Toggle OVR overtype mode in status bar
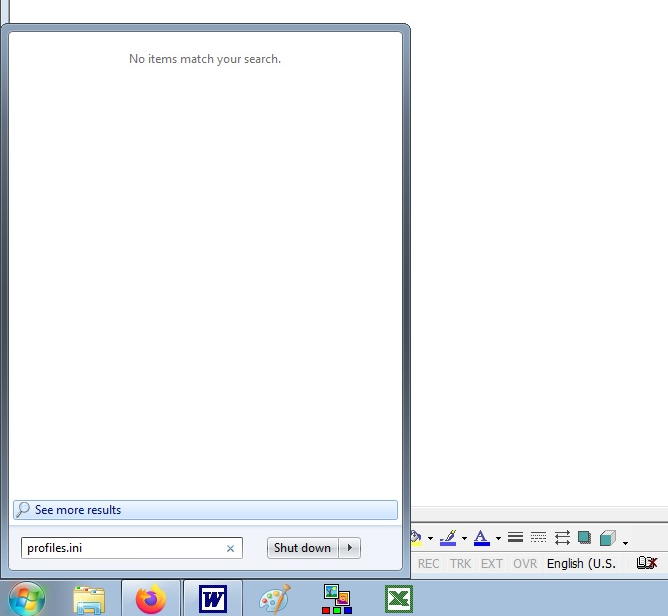 tap(525, 564)
